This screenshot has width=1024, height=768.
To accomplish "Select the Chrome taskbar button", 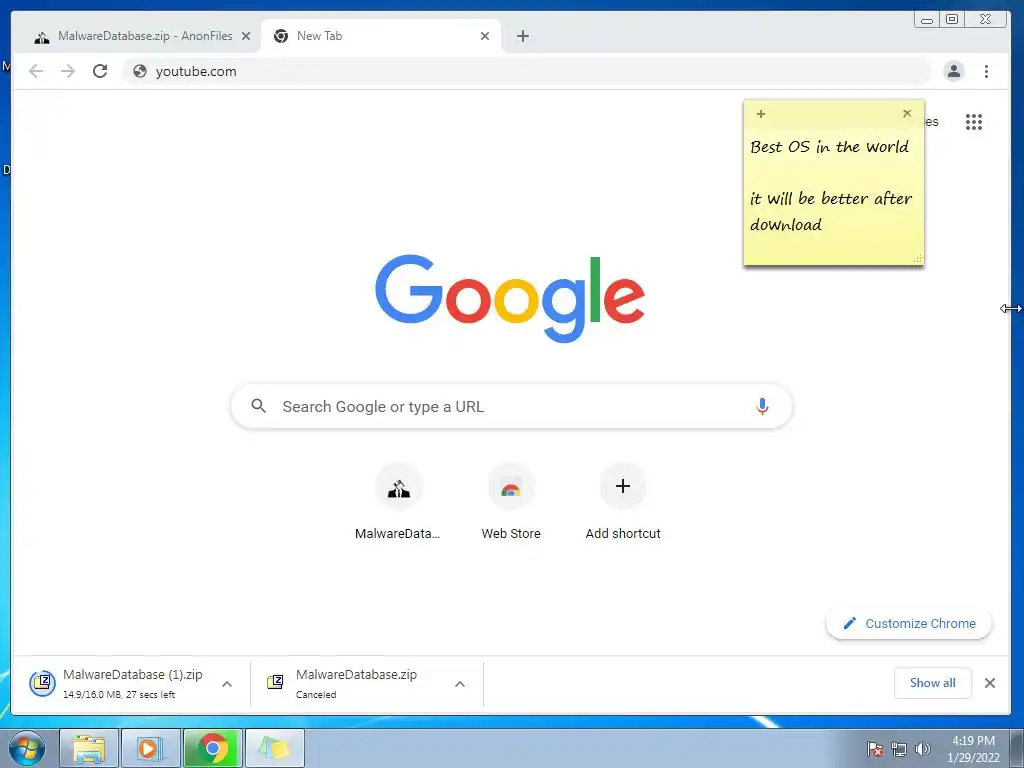I will 213,748.
